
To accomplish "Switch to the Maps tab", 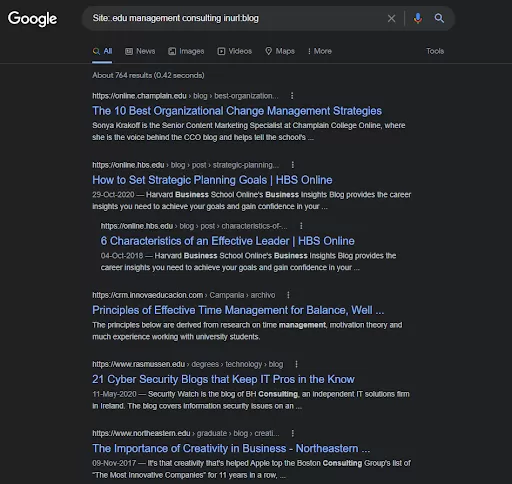I will [280, 51].
